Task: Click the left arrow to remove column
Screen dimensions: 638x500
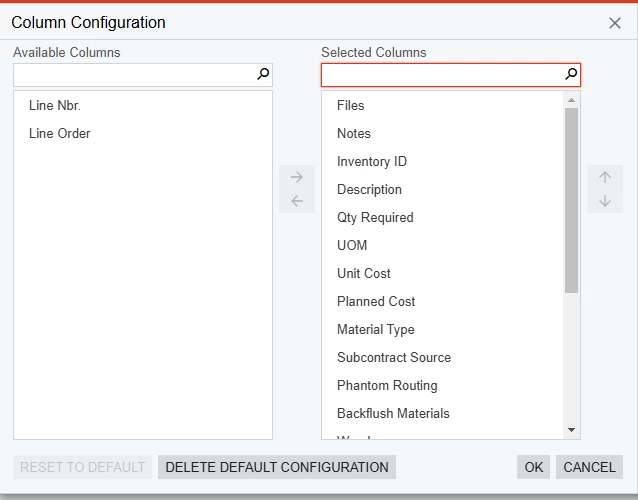Action: (x=296, y=201)
